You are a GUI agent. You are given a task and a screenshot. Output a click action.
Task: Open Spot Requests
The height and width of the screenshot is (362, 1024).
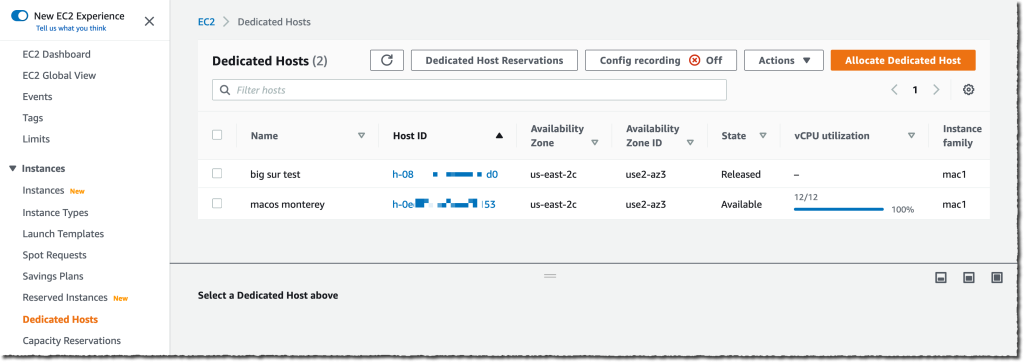[54, 255]
